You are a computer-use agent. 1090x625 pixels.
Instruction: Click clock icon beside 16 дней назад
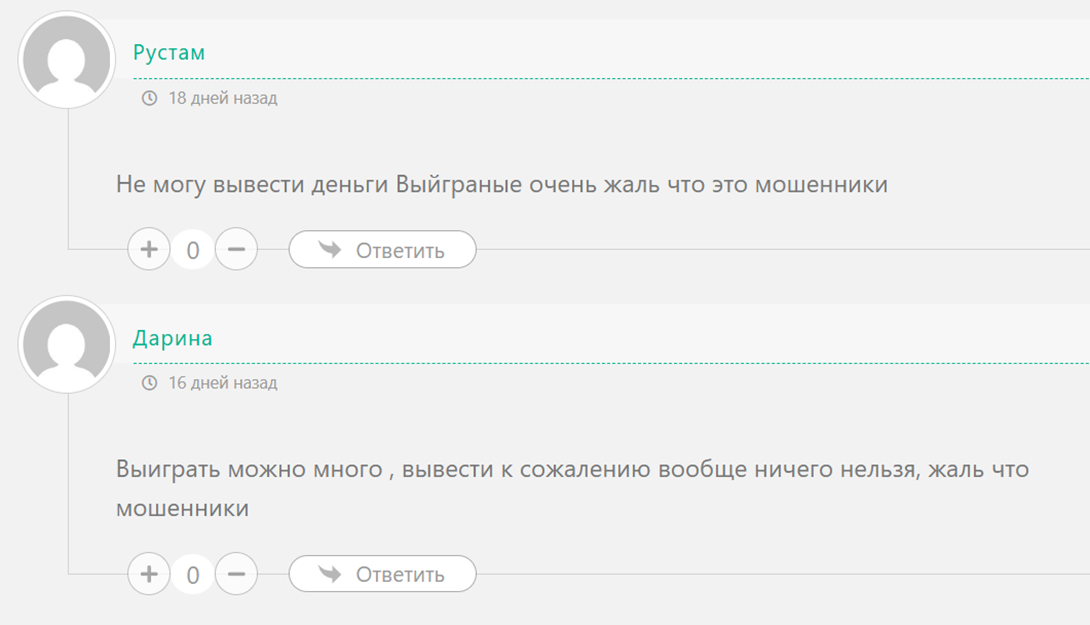pos(150,383)
